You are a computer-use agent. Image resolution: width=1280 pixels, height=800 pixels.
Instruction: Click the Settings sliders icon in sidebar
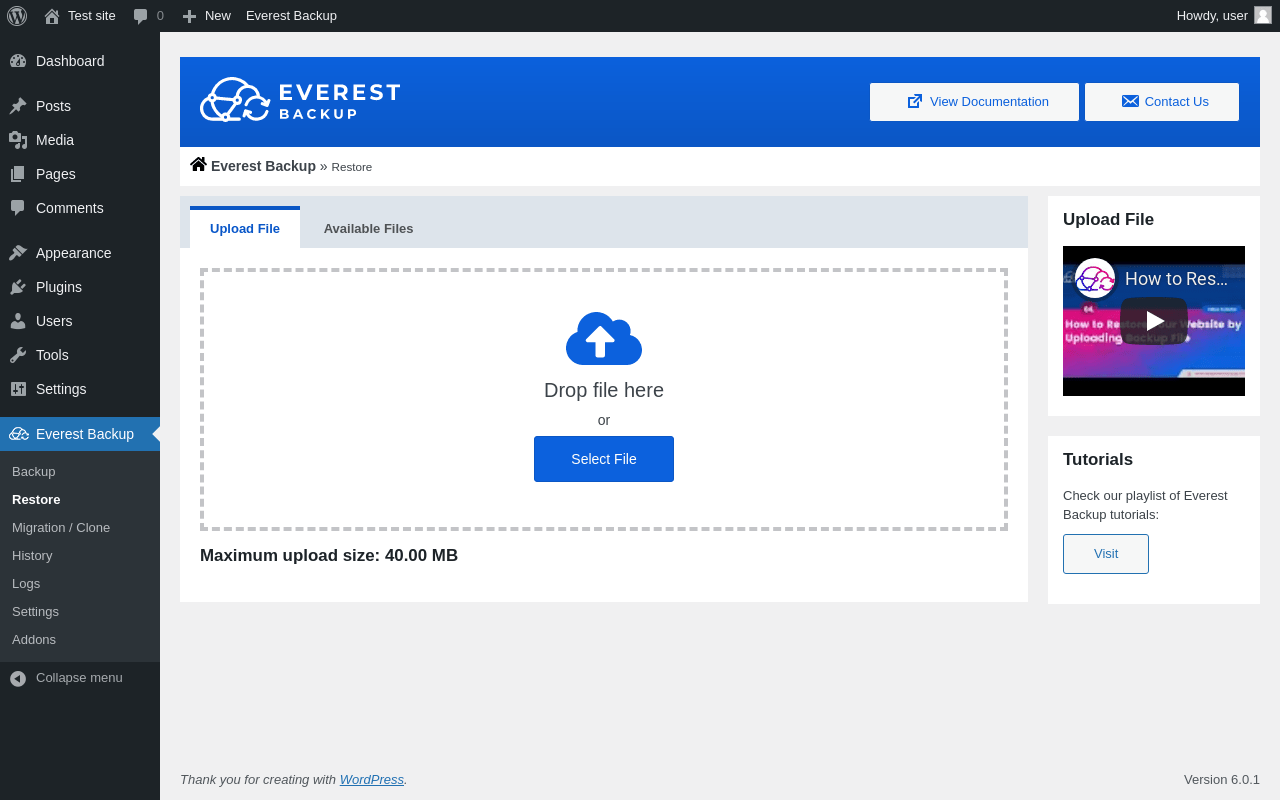point(18,389)
